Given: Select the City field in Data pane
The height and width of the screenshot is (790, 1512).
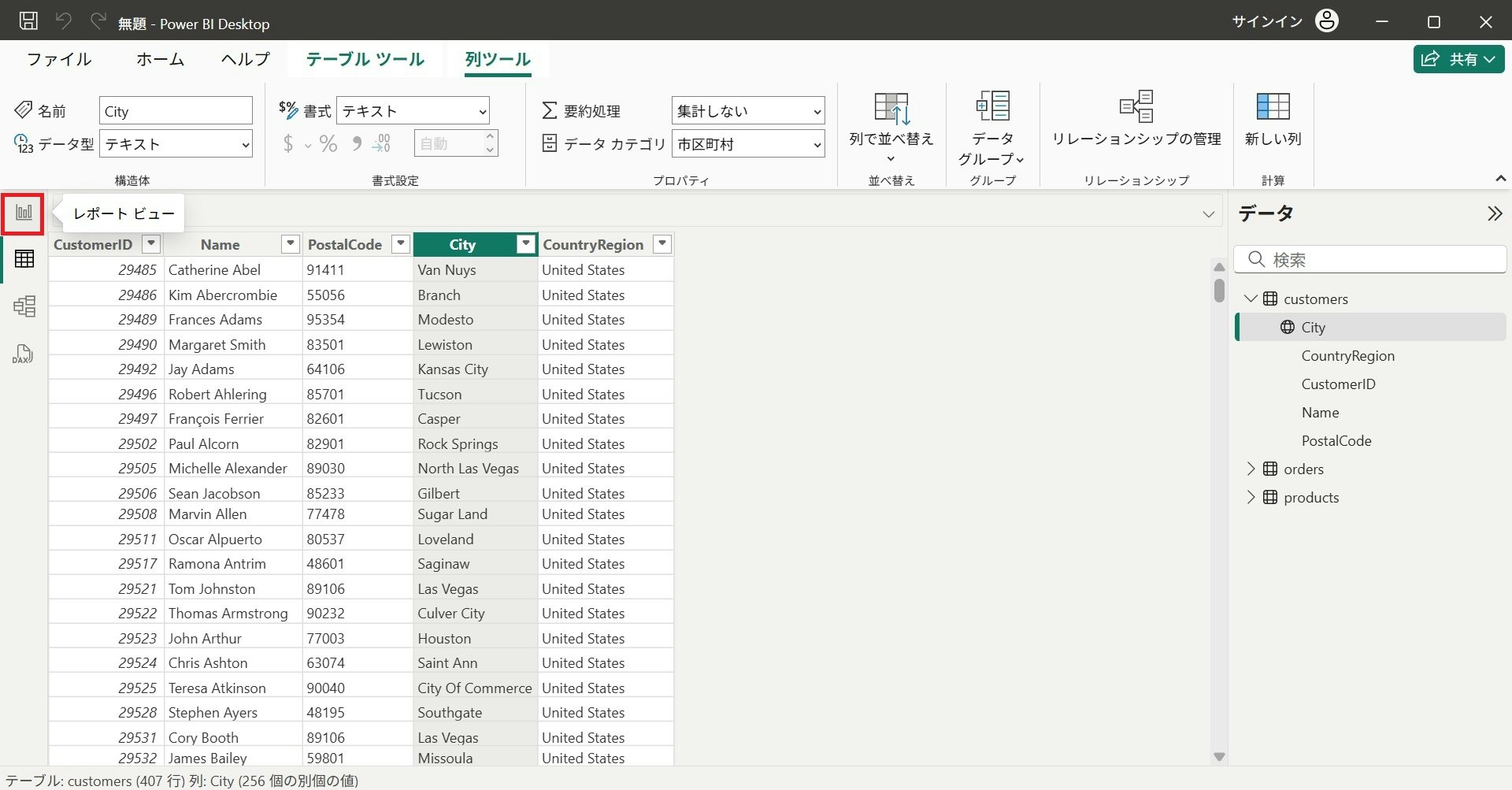Looking at the screenshot, I should [x=1370, y=327].
